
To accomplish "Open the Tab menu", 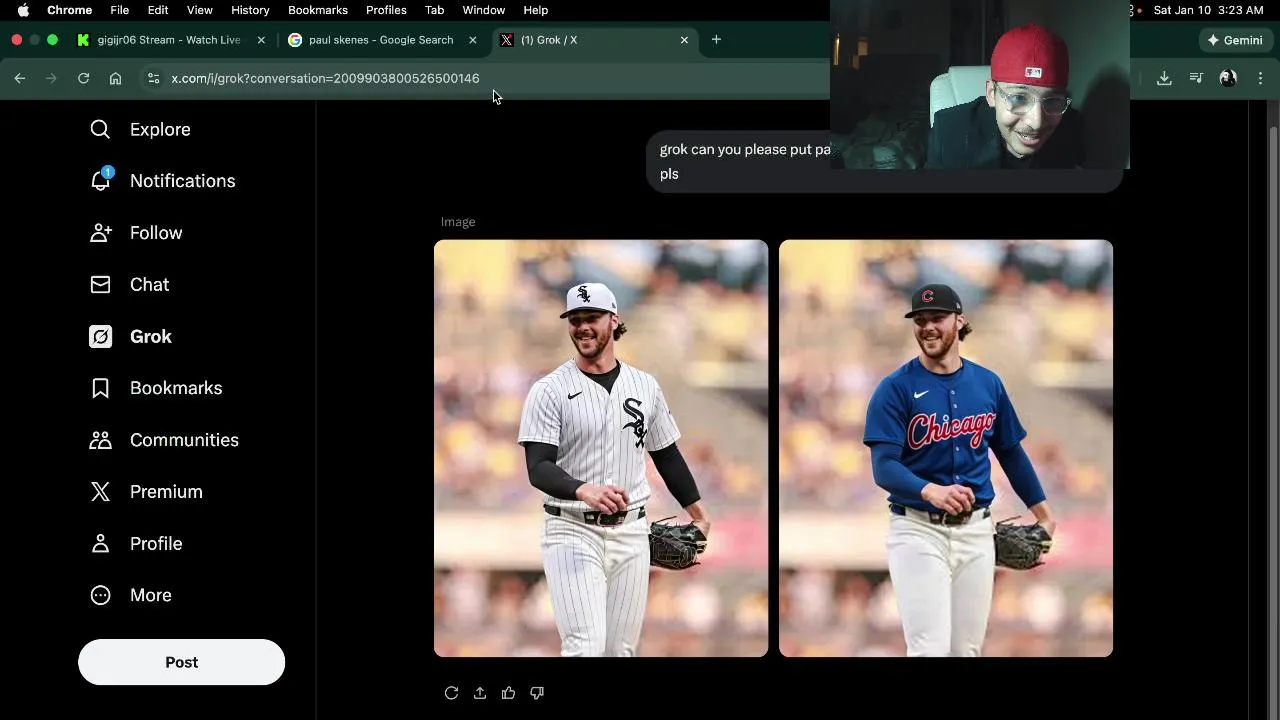I will coord(434,10).
